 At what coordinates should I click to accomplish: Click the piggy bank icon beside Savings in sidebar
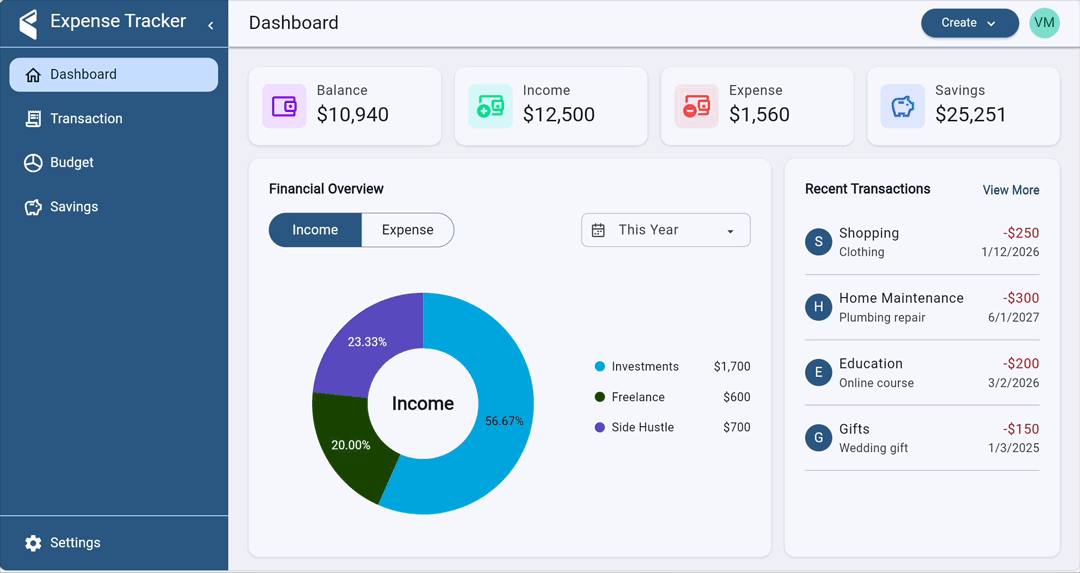(33, 207)
